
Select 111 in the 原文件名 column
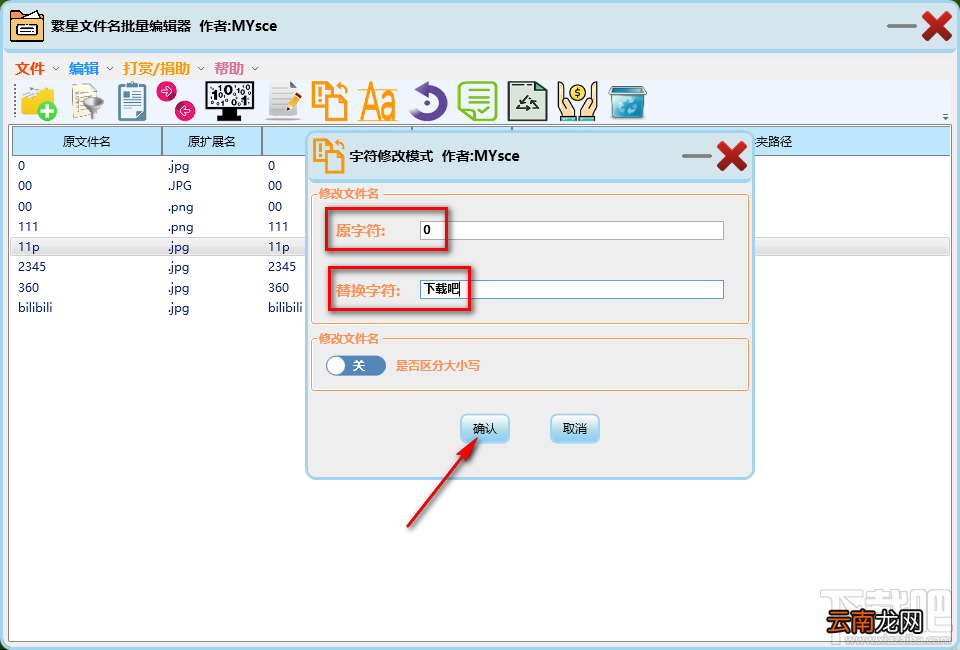coord(28,226)
